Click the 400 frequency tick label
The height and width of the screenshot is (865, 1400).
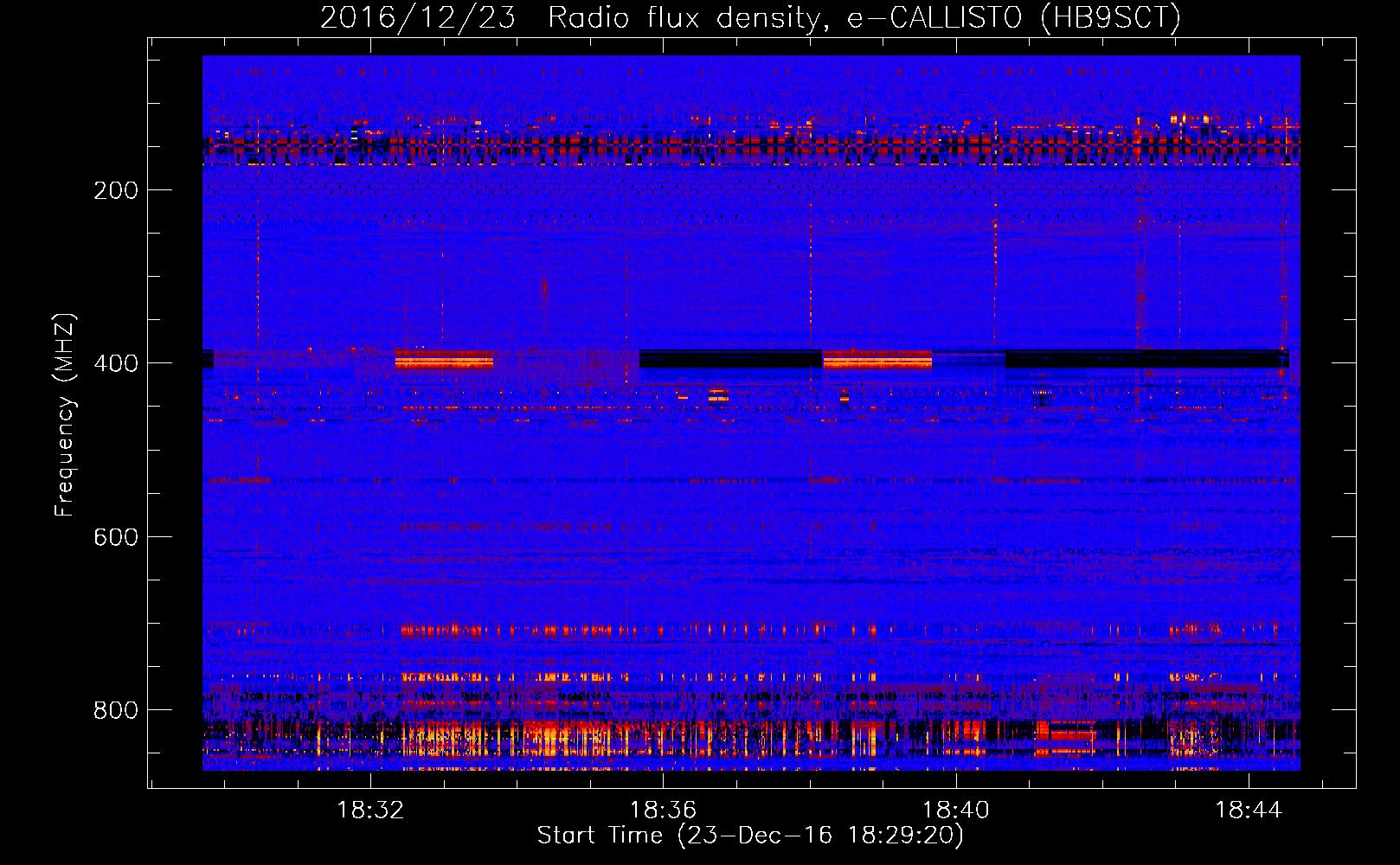116,363
